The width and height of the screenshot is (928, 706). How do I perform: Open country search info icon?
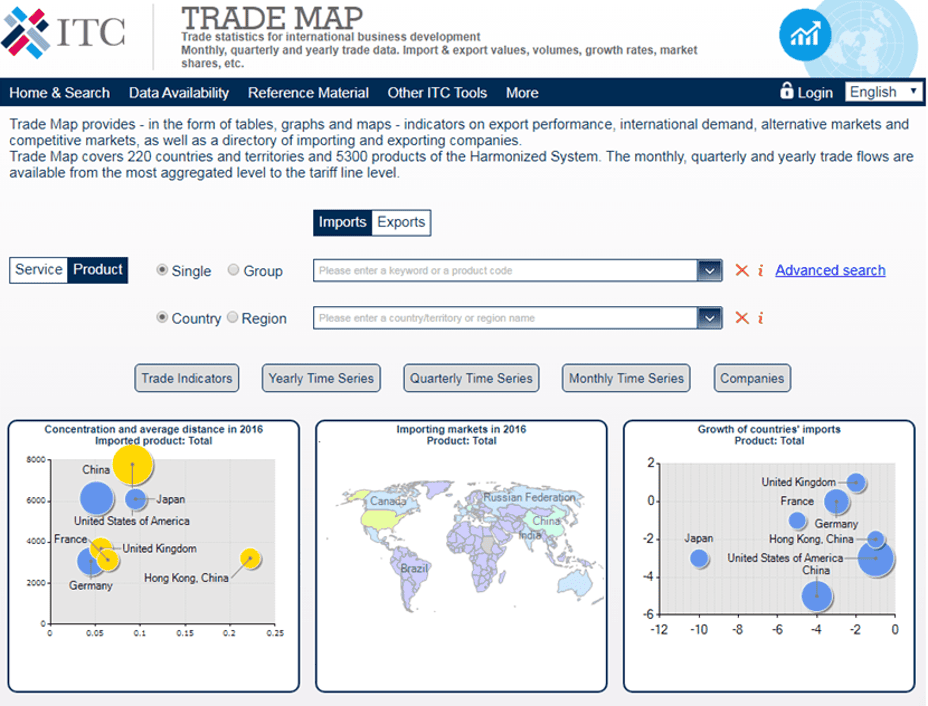click(x=761, y=318)
